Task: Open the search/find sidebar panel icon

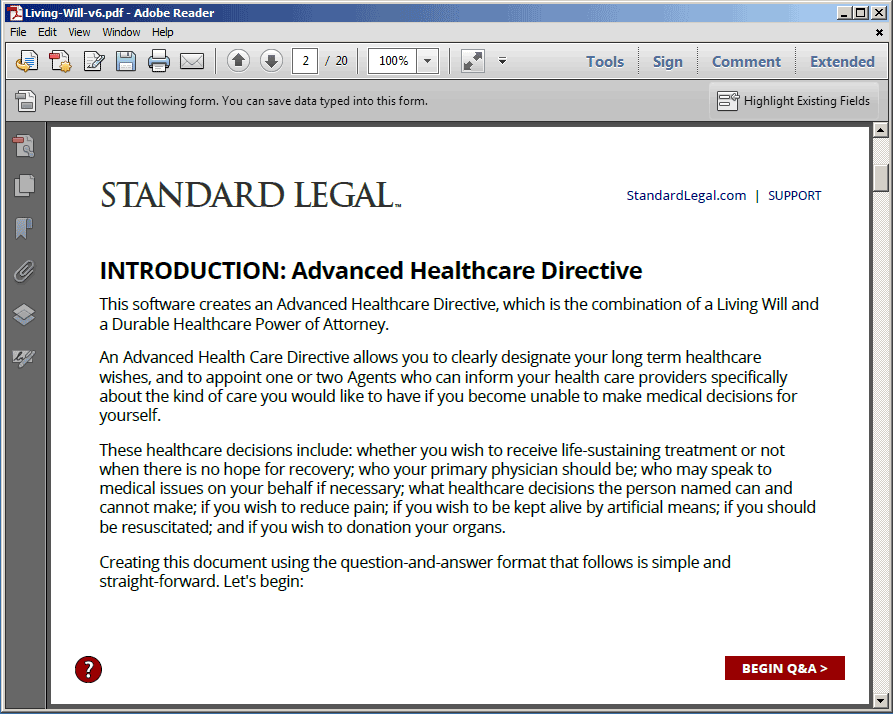Action: 24,146
